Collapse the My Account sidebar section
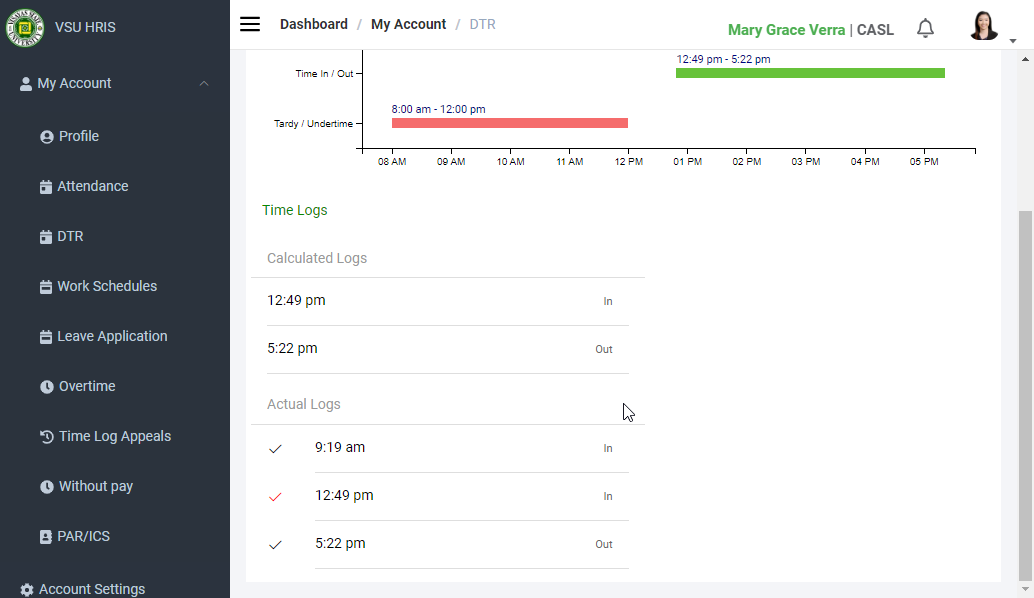This screenshot has width=1034, height=598. 204,84
